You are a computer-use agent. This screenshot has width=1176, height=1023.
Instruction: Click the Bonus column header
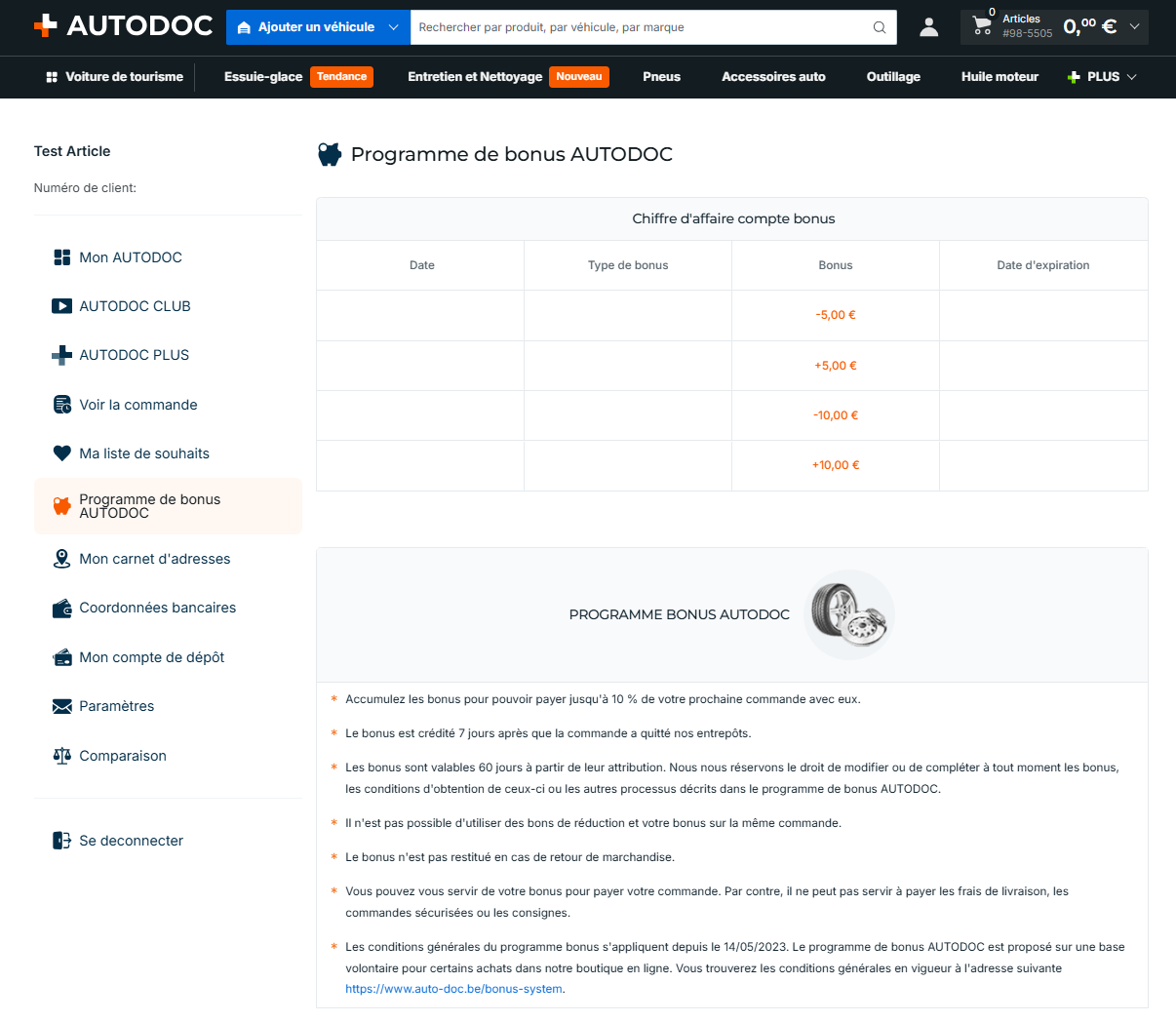(x=836, y=265)
